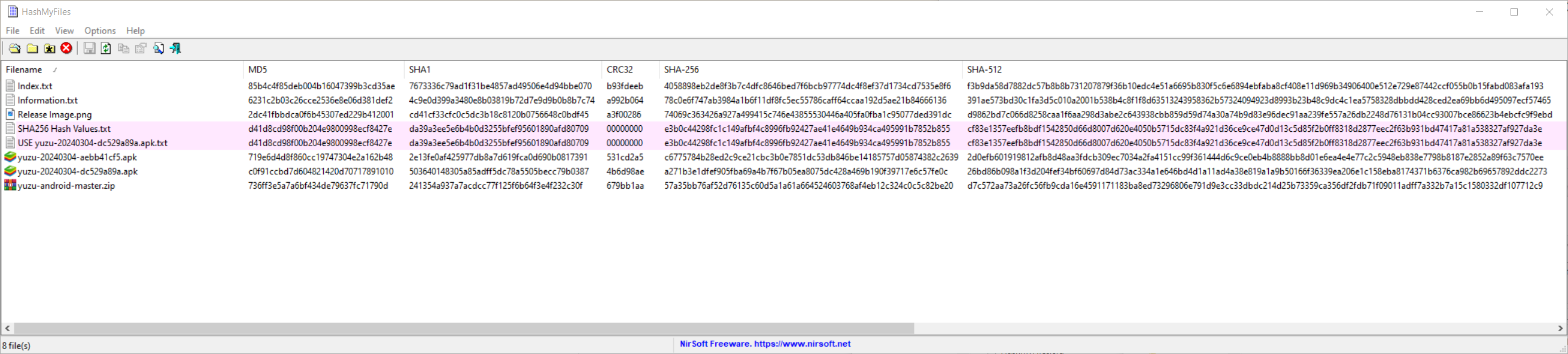Click MD5 value 6231c2b03c26cce2536e8e06d381def2

[x=320, y=100]
